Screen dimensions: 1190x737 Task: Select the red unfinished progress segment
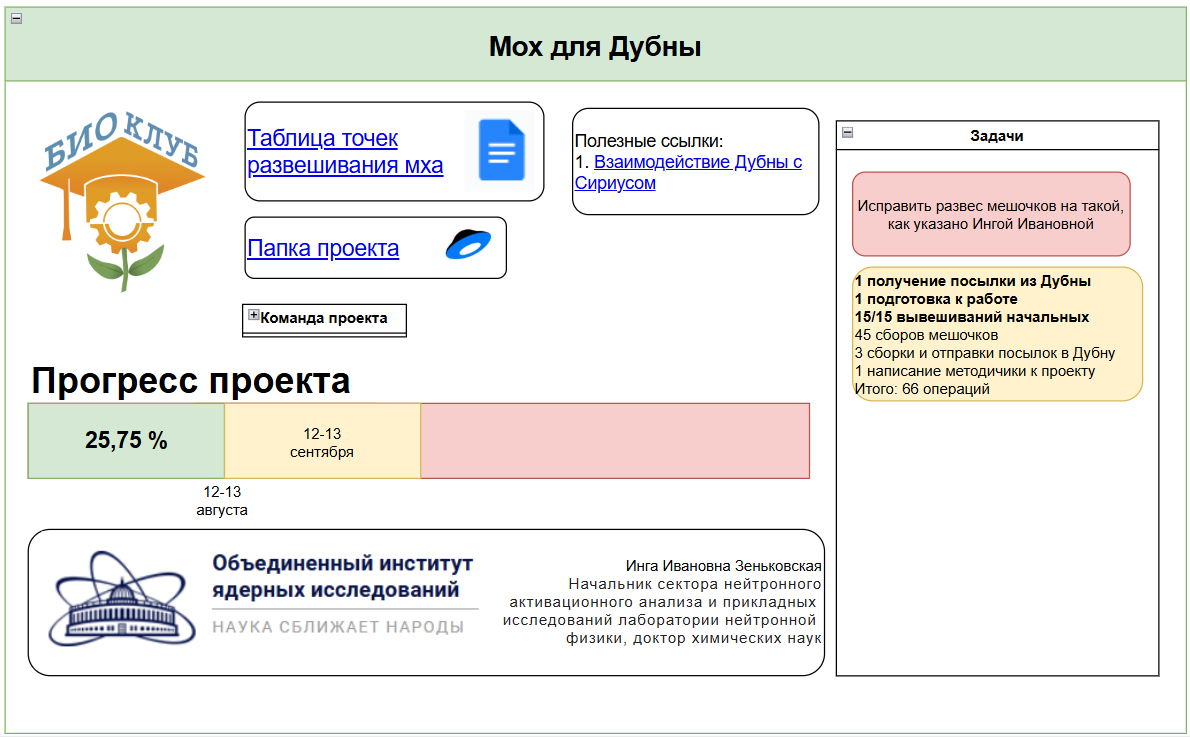(615, 439)
